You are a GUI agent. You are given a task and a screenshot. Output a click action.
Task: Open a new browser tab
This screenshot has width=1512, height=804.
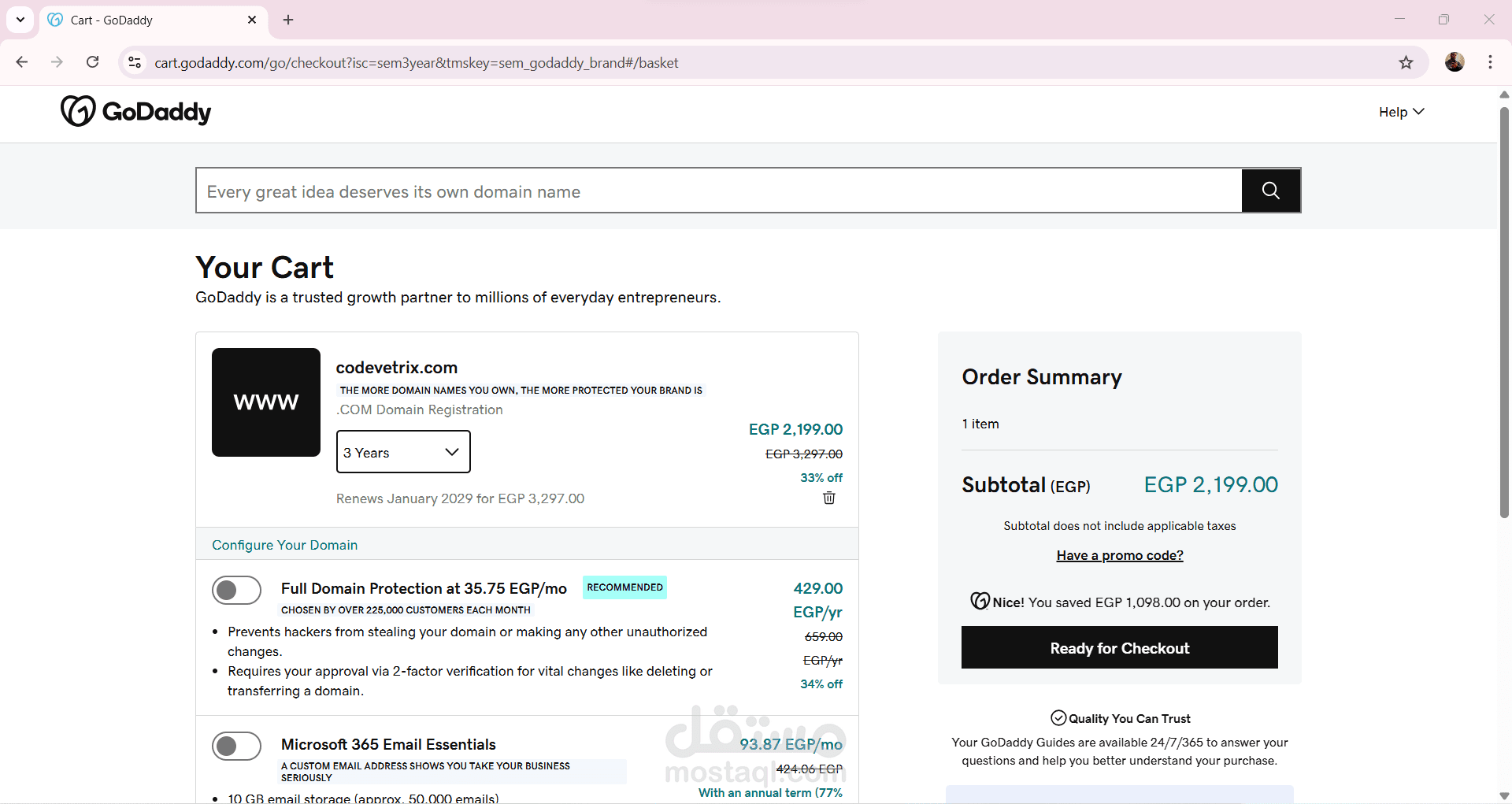pos(288,20)
